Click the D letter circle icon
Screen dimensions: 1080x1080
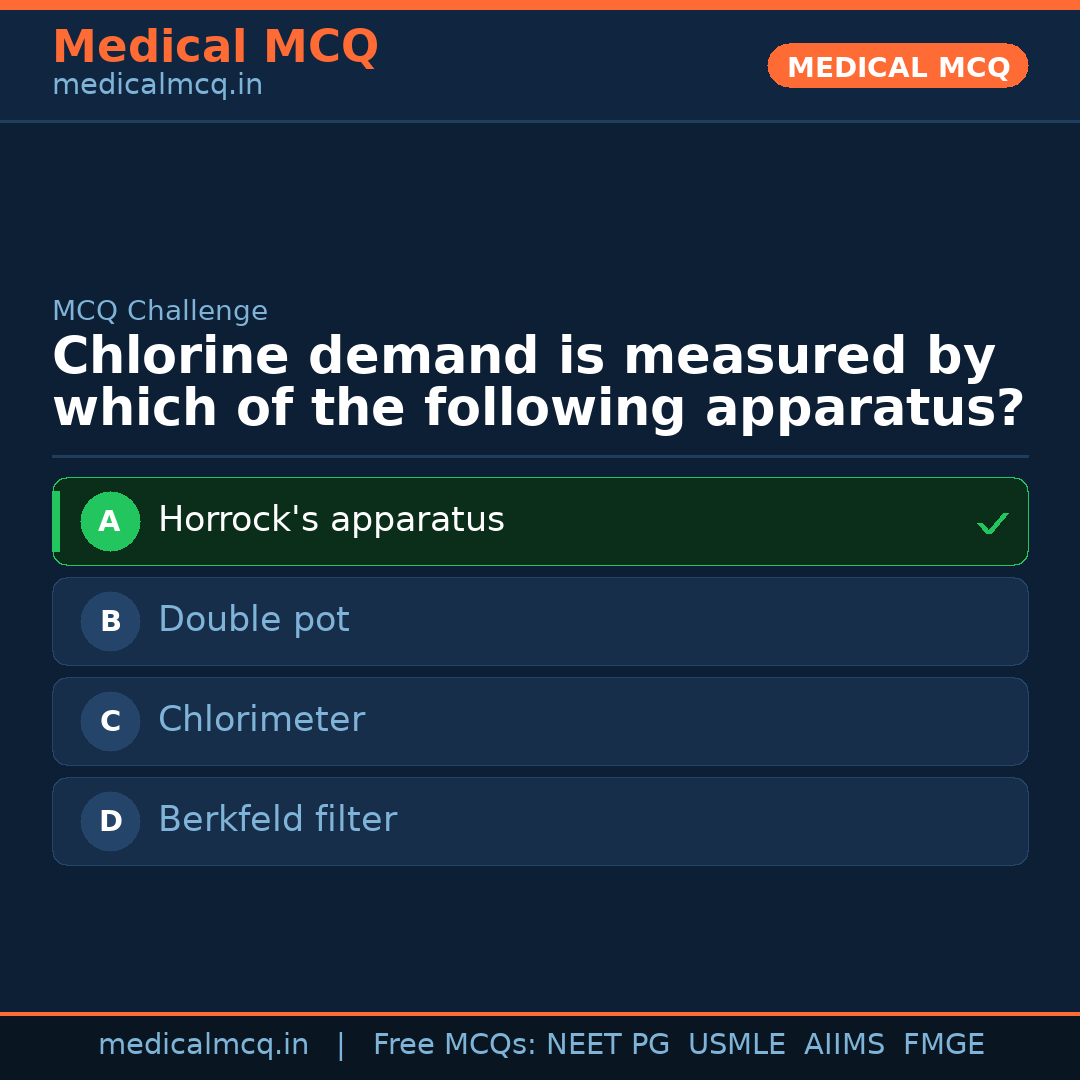[110, 821]
